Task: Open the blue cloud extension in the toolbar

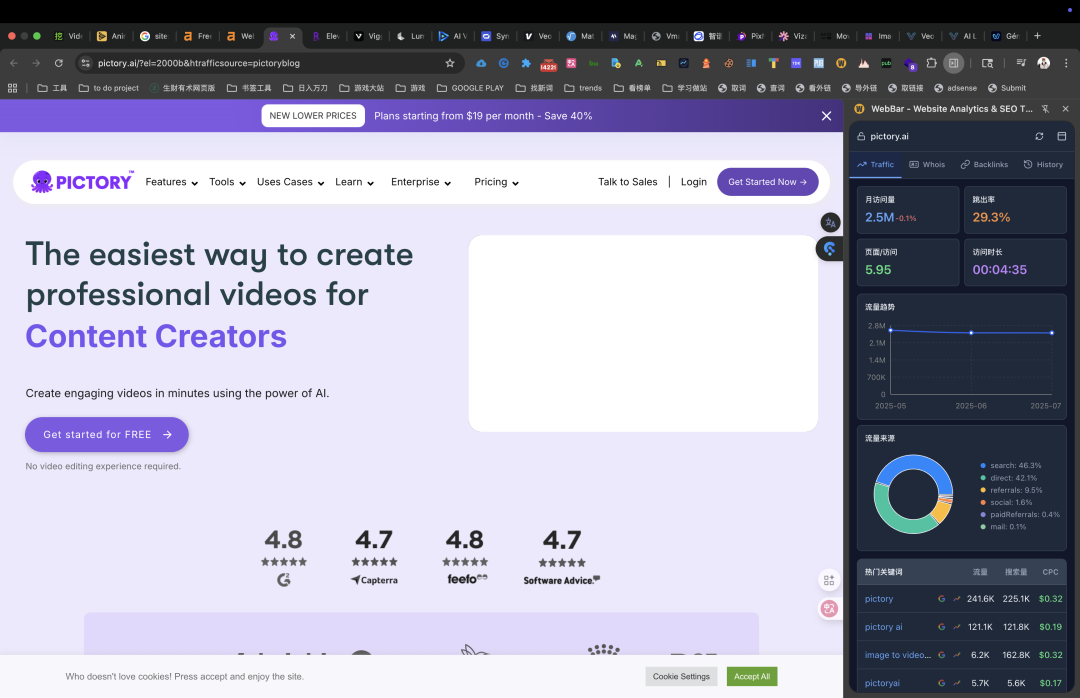Action: (481, 63)
